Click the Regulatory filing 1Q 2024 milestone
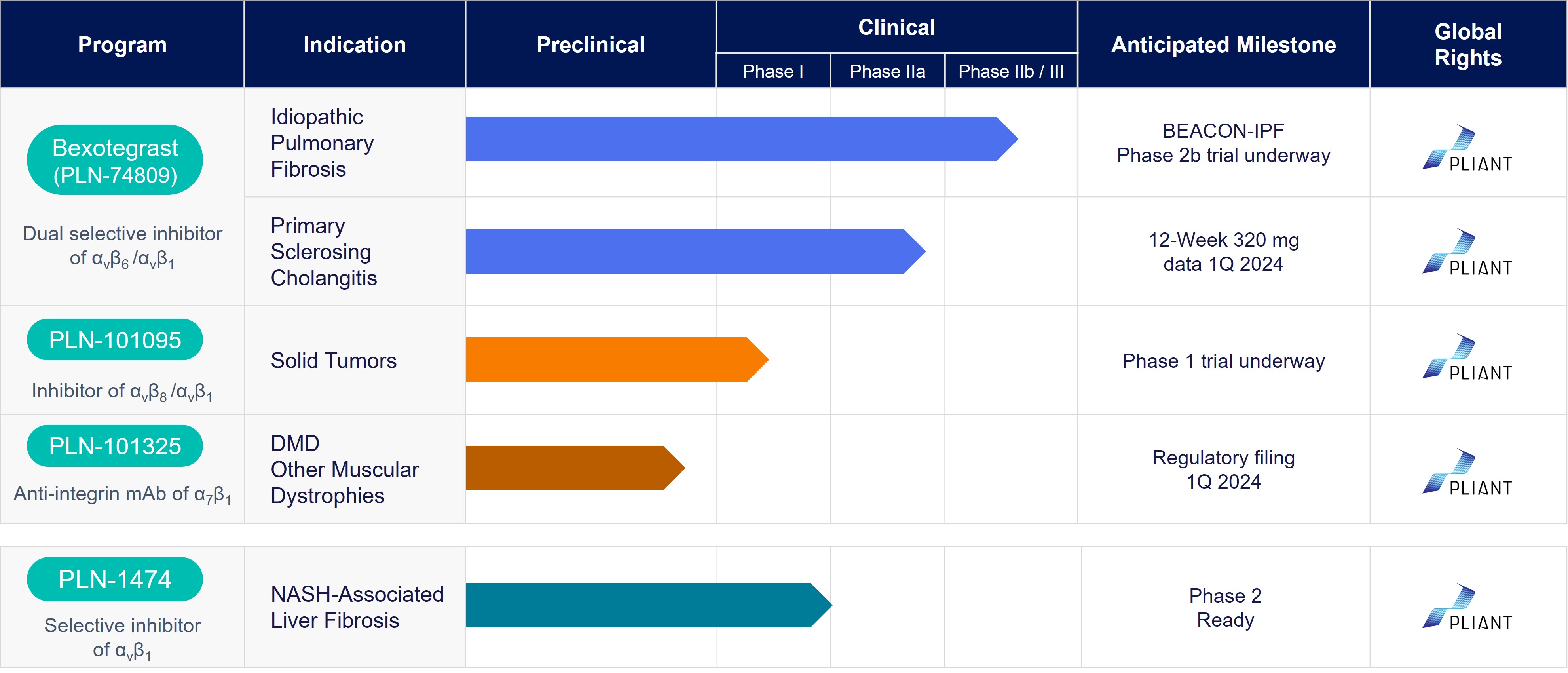The height and width of the screenshot is (673, 1568). (1223, 470)
